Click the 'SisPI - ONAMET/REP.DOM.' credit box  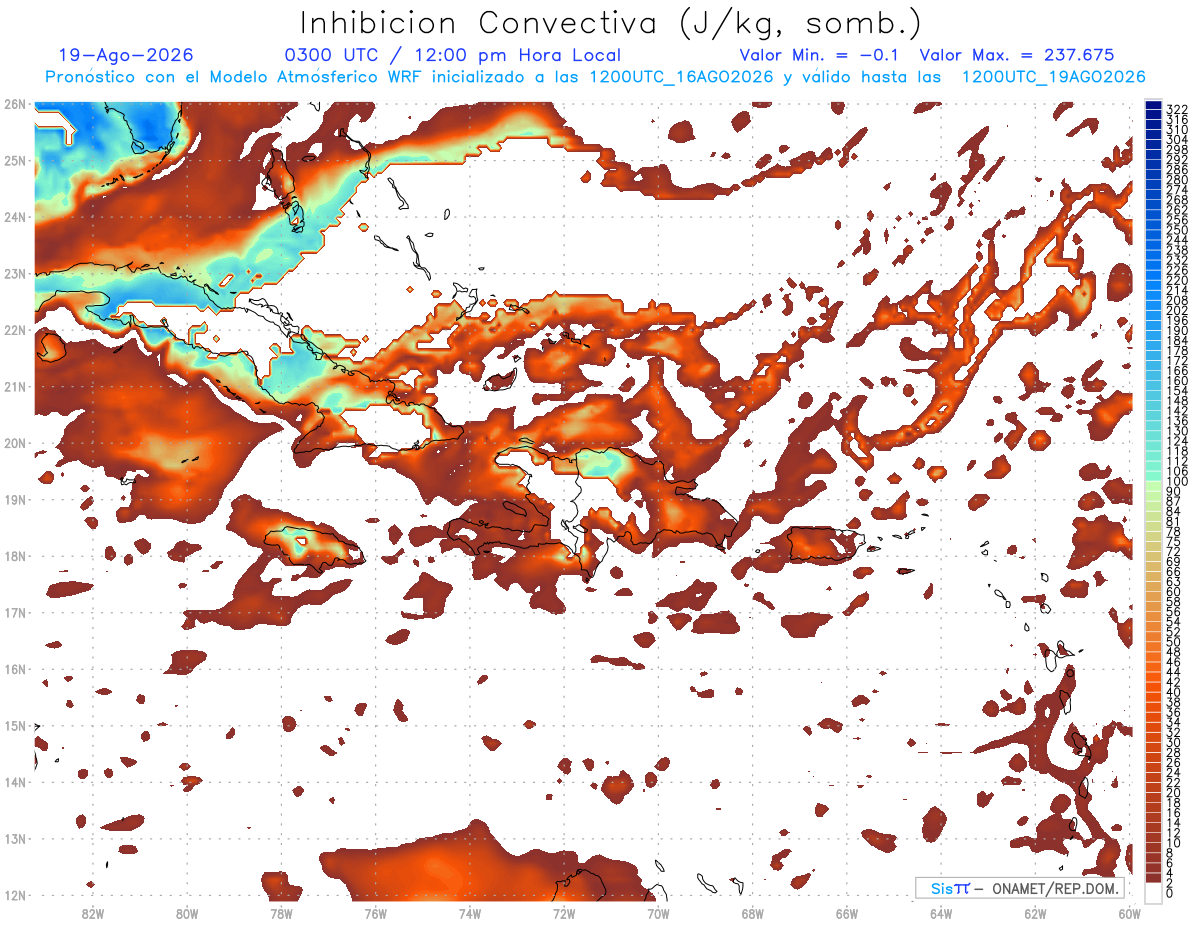click(x=1019, y=888)
